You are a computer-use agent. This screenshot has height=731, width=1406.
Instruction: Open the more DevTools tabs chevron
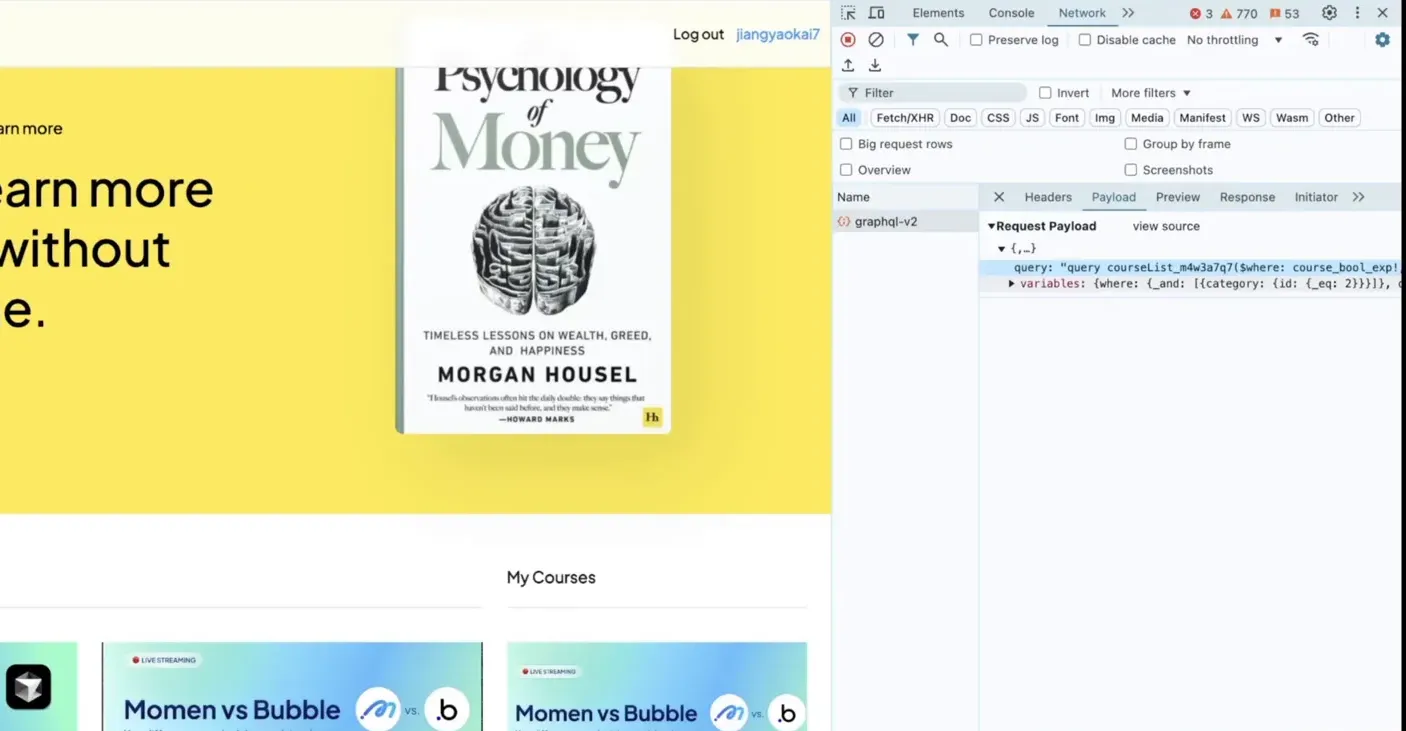pyautogui.click(x=1128, y=13)
